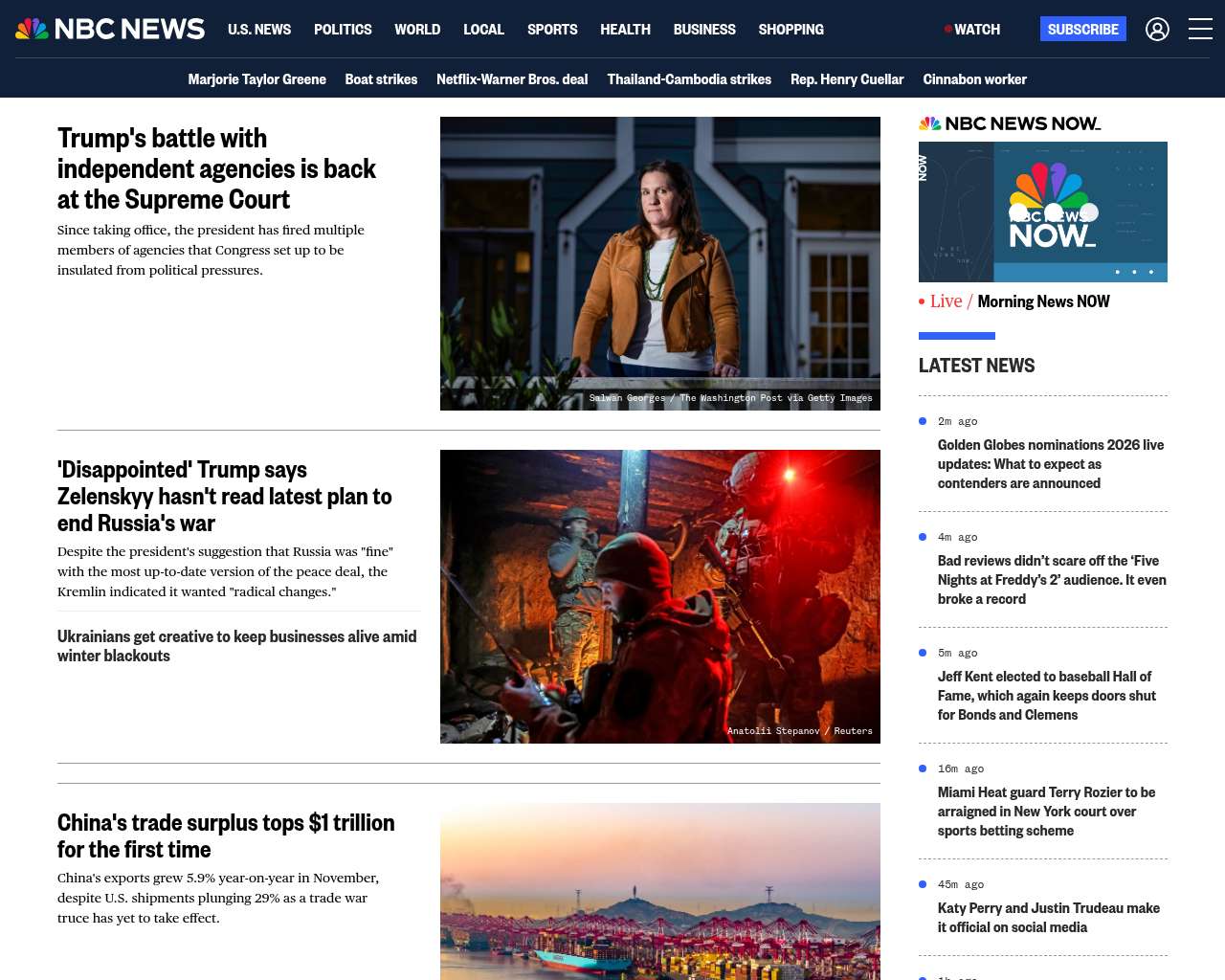Open the soldiers in red light photo
This screenshot has height=980, width=1225.
(660, 596)
